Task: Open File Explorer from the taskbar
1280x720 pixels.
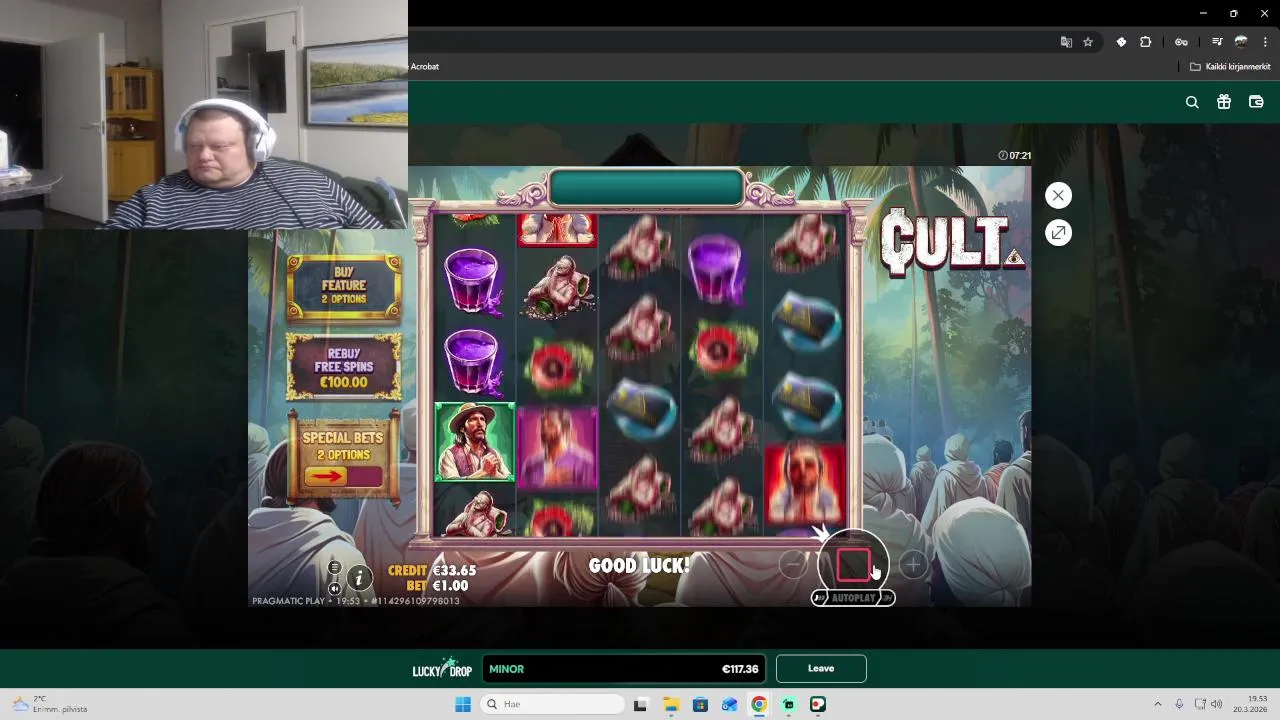Action: tap(670, 704)
